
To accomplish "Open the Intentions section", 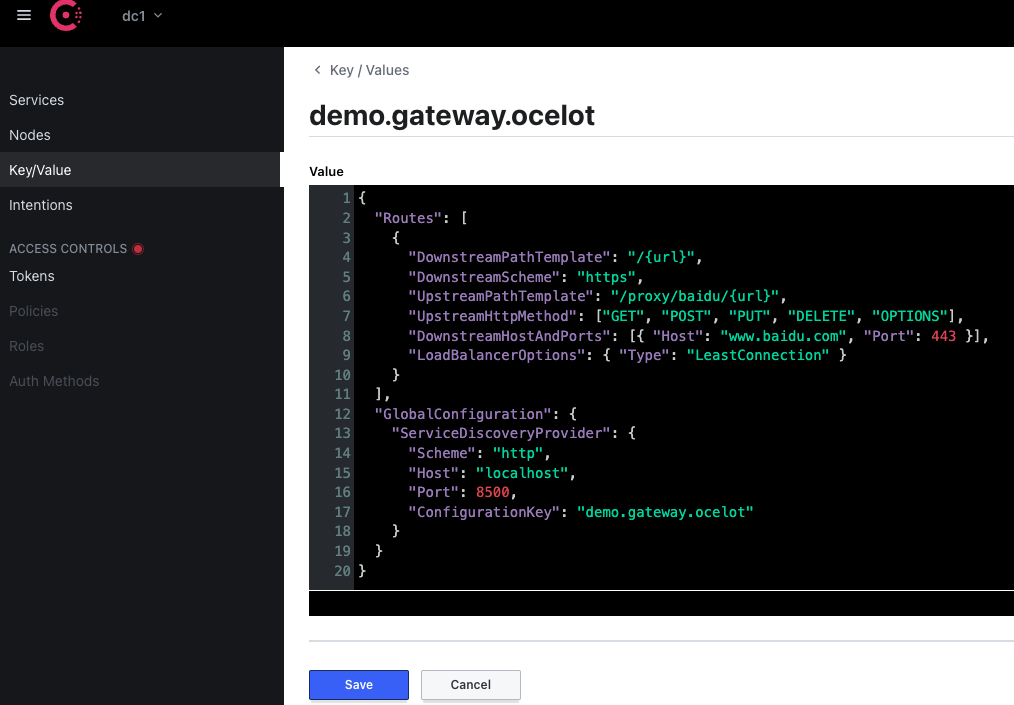I will [x=41, y=205].
